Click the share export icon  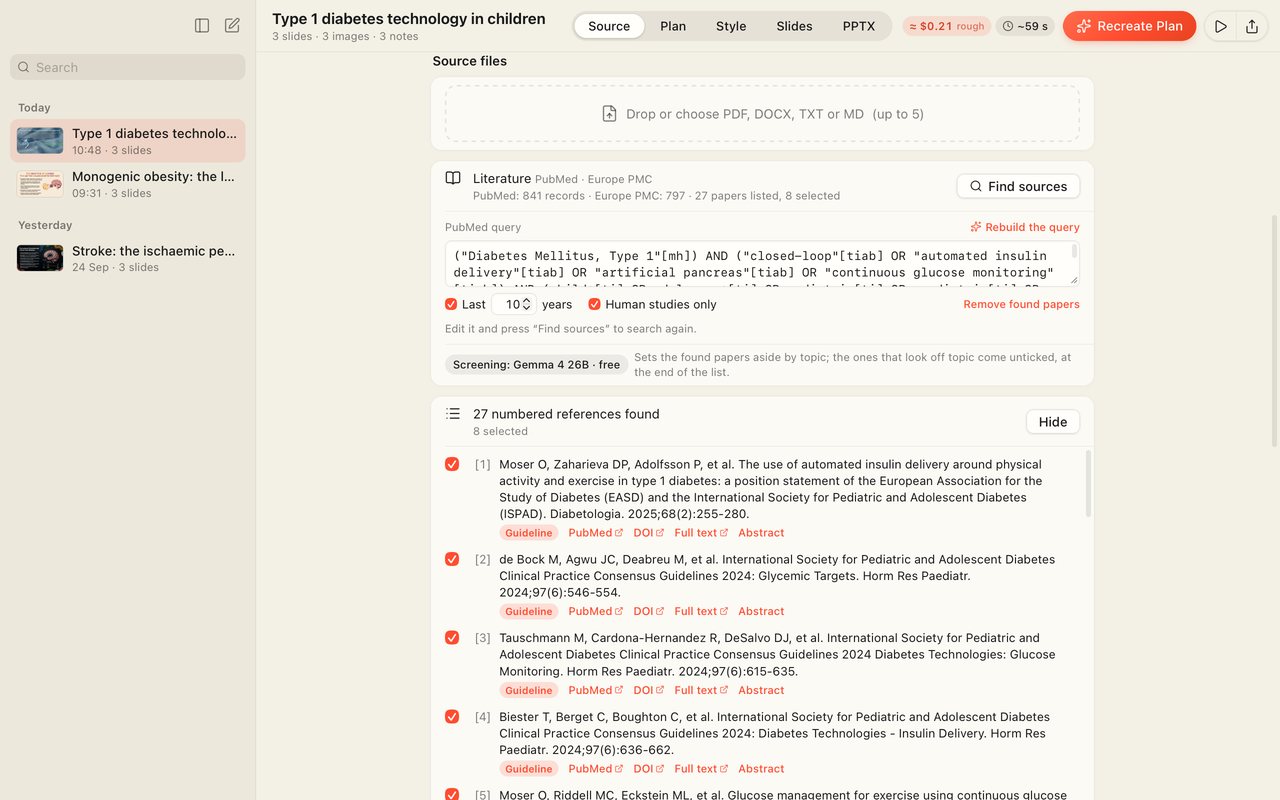tap(1252, 27)
